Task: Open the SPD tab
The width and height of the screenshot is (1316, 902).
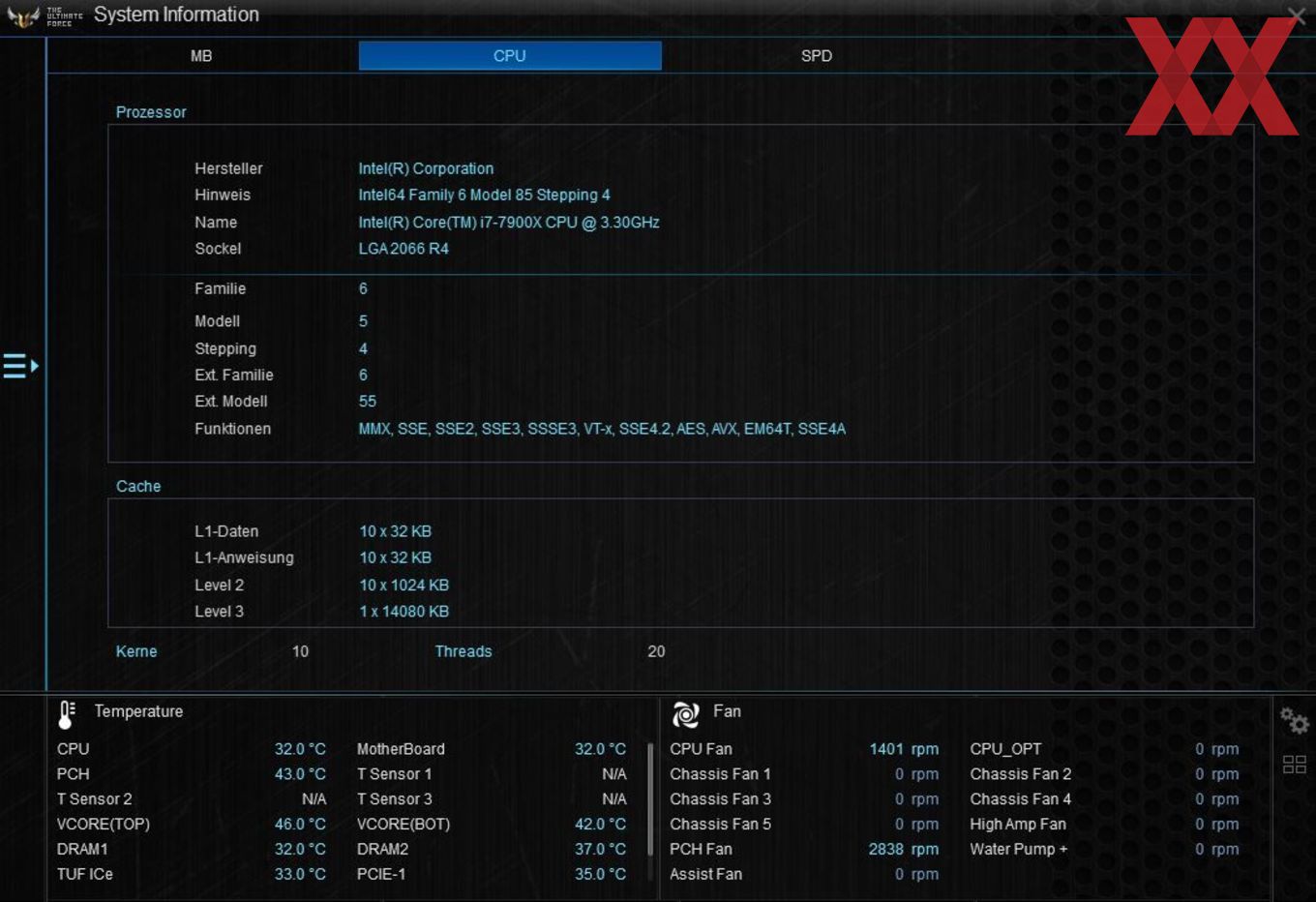Action: [817, 56]
